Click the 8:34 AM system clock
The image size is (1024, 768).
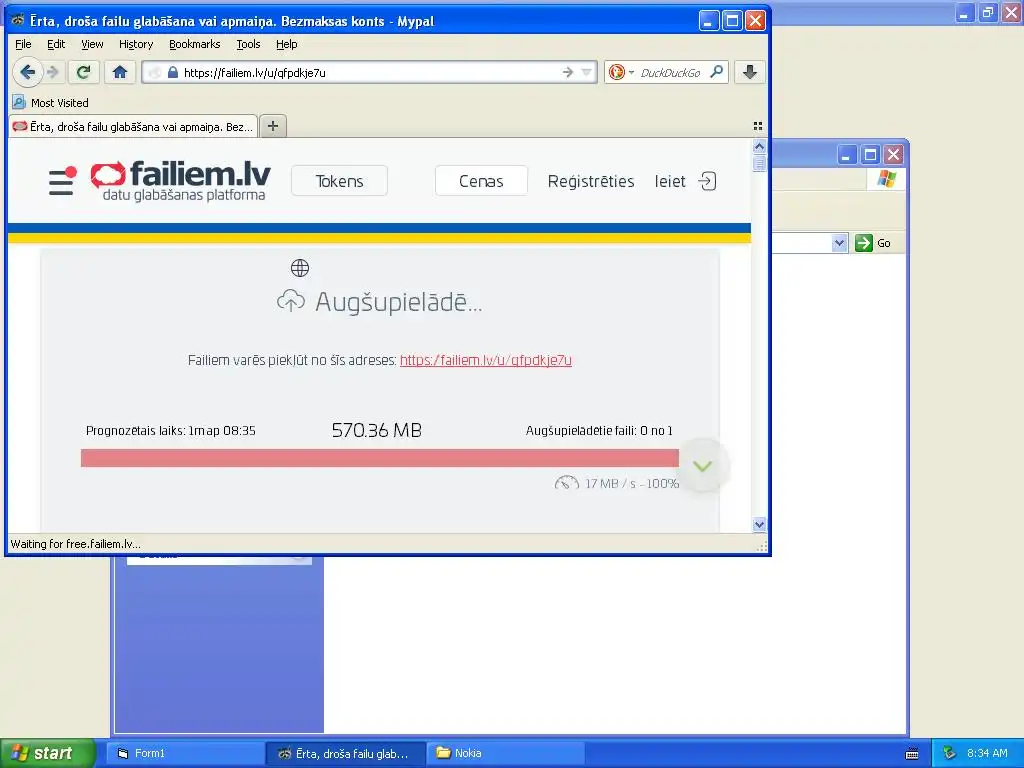tap(987, 753)
